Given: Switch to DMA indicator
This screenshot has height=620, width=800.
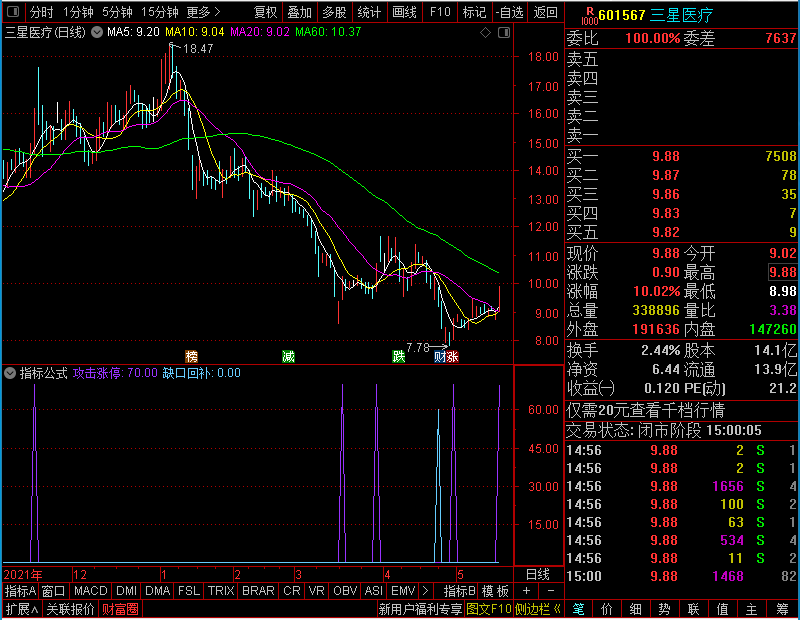Looking at the screenshot, I should click(x=158, y=591).
